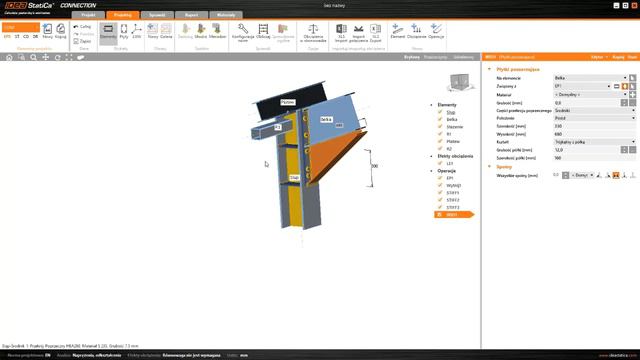
Task: Open the Kształt dropdown
Action: 594,142
